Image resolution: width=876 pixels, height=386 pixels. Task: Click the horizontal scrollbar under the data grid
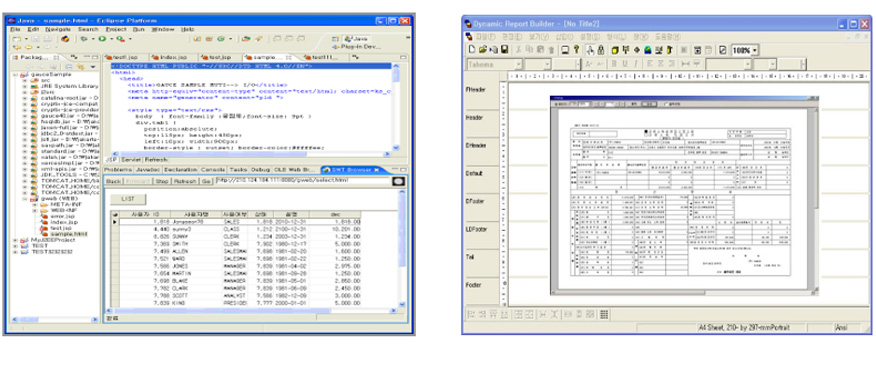pyautogui.click(x=255, y=311)
